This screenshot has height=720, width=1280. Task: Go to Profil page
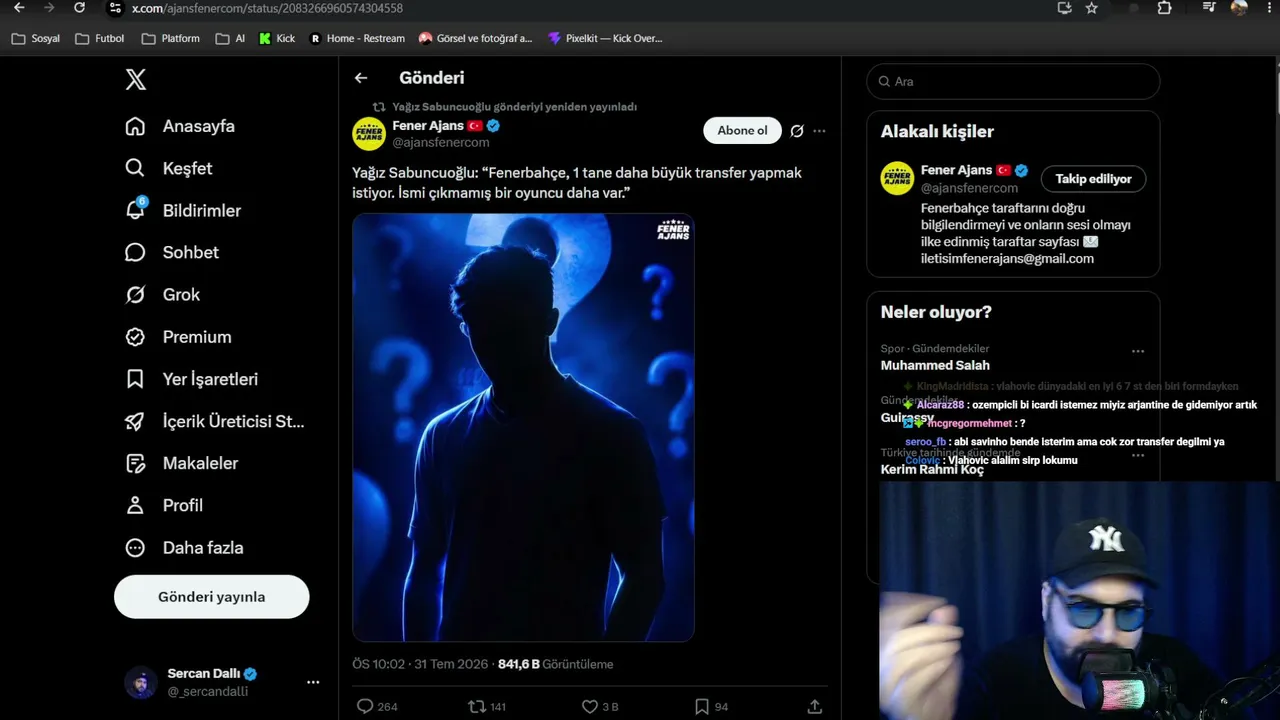(164, 505)
